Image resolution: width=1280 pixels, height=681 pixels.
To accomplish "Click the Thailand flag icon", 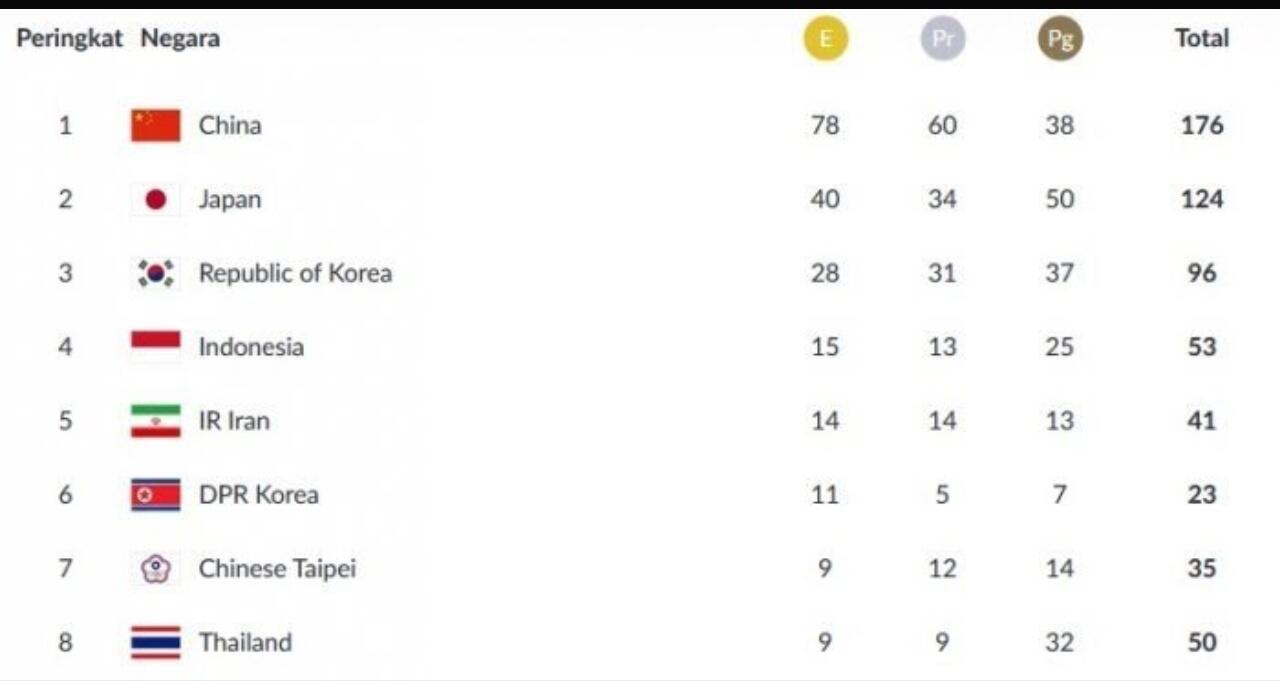I will point(156,642).
